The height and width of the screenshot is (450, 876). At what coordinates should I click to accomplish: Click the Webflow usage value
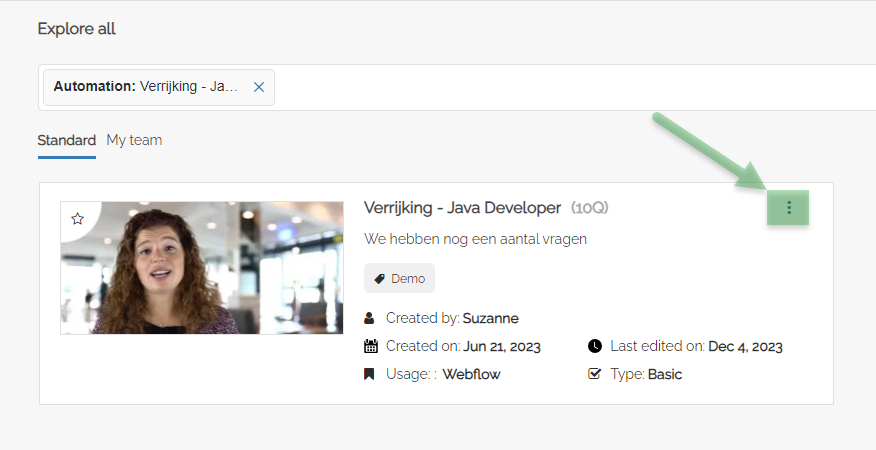471,374
